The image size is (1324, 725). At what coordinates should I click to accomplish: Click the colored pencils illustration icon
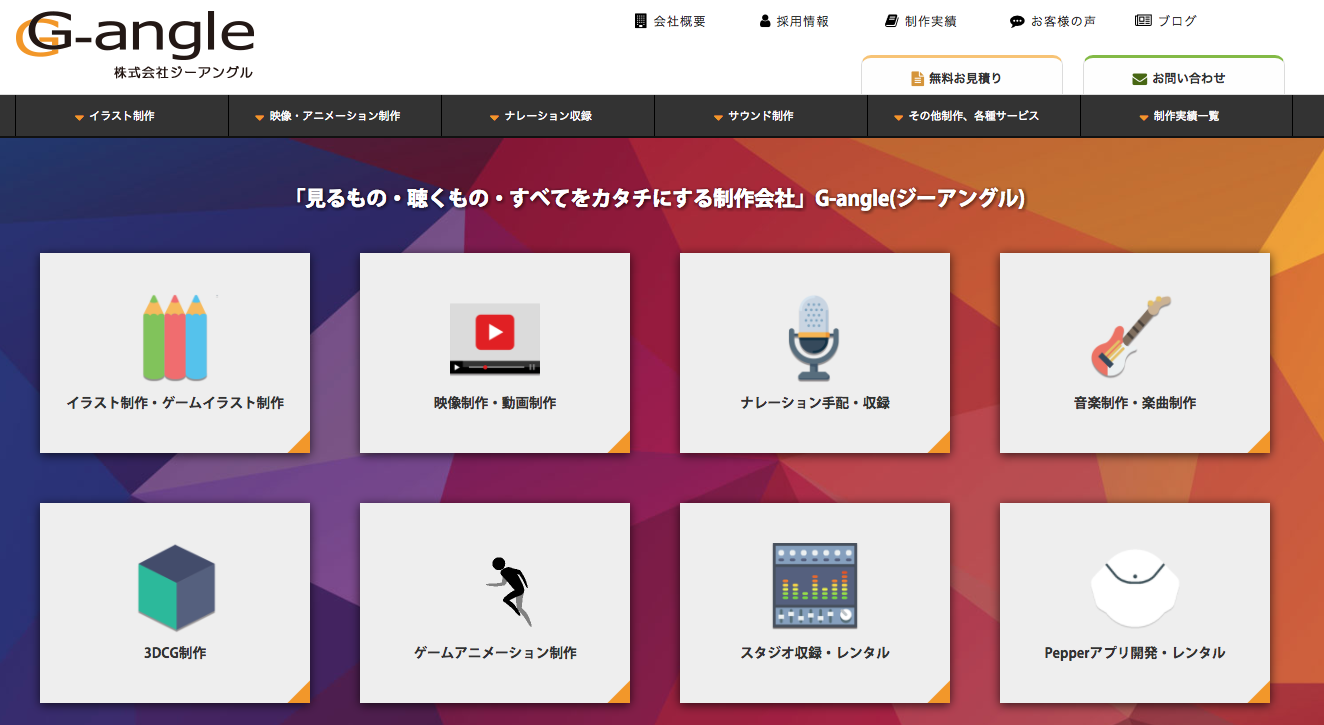[x=175, y=337]
